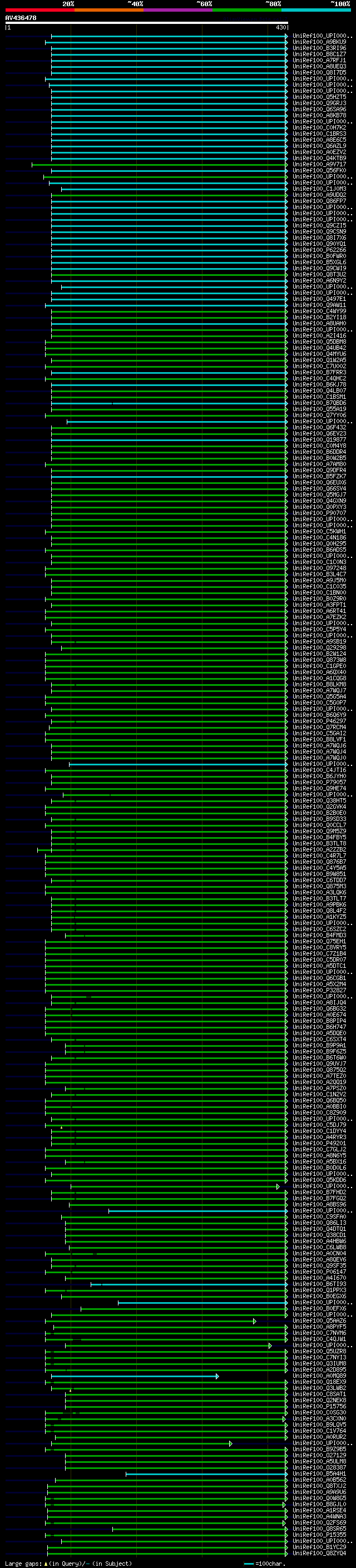This screenshot has width=356, height=1568.
Task: Click hit label UniRef100_A9V717
Action: pyautogui.click(x=319, y=164)
